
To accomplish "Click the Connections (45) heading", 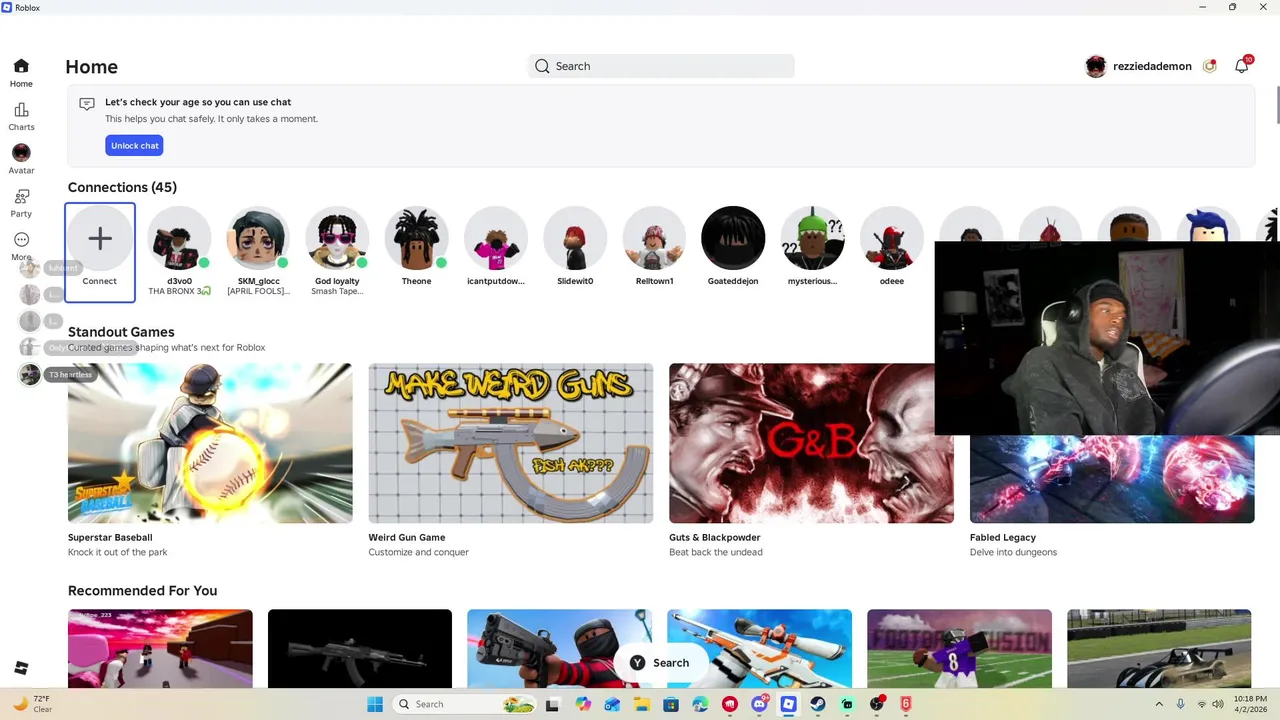I will [x=122, y=187].
